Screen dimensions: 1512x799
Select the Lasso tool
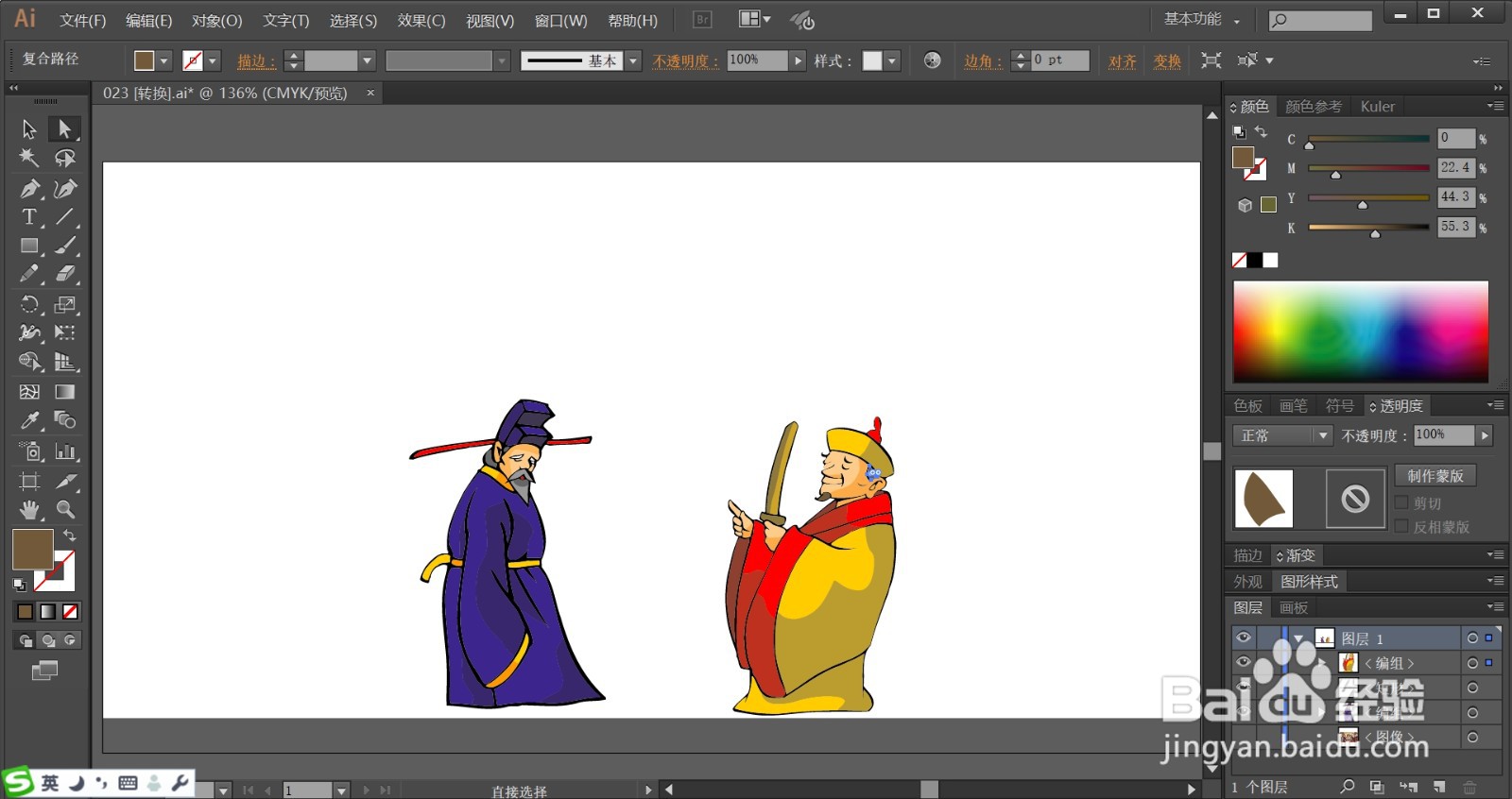tap(64, 158)
